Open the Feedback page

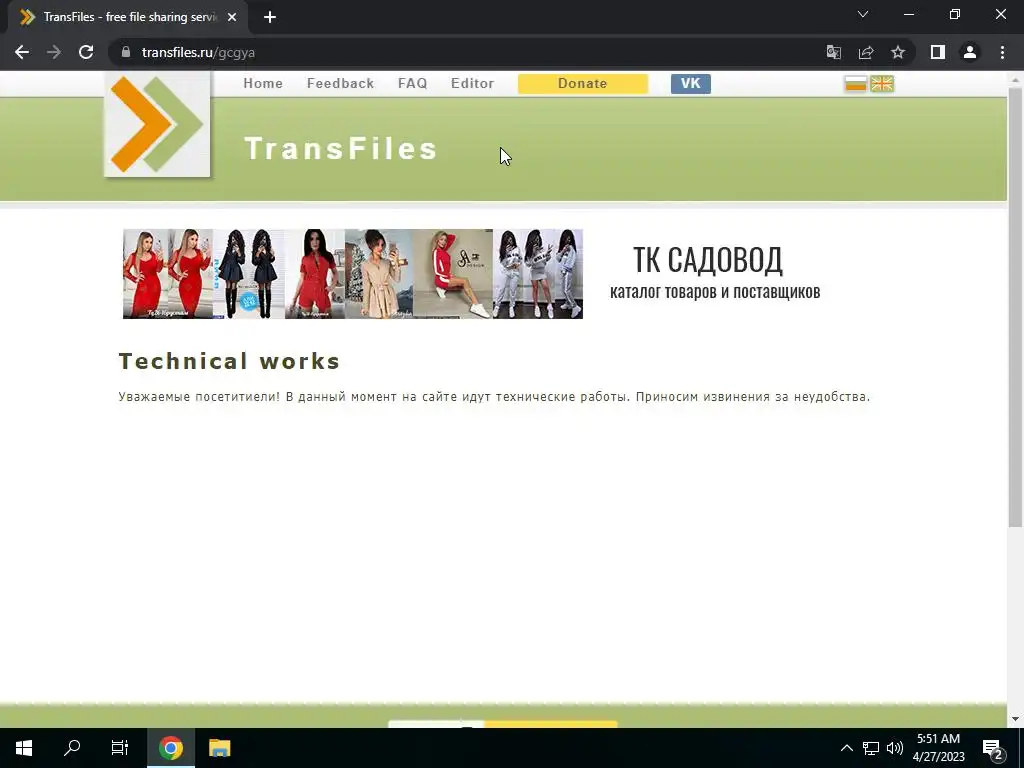click(x=340, y=84)
